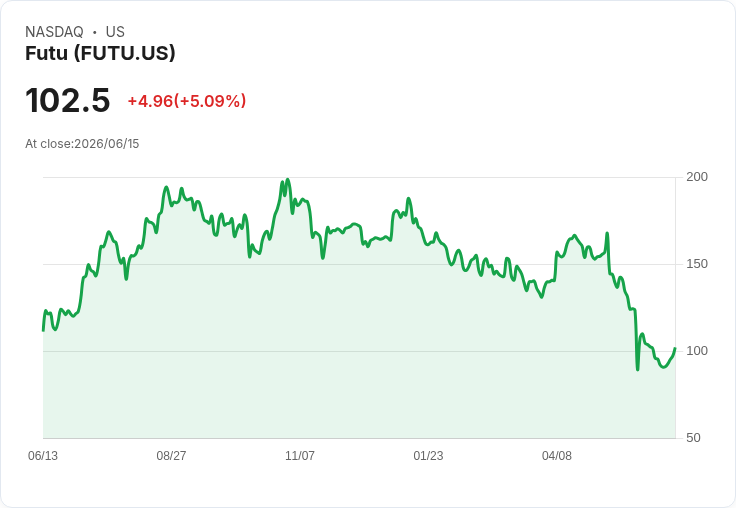
Task: Click the final data point at chart's right end
Action: [x=675, y=348]
